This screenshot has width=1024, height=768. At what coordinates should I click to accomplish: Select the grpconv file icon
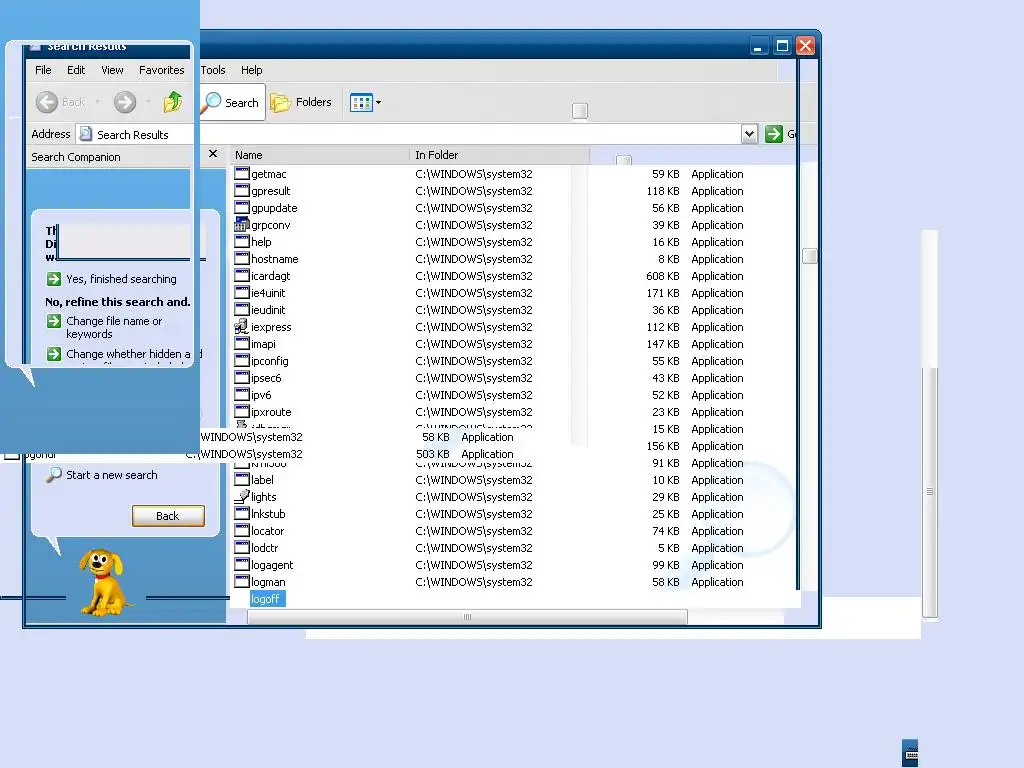tap(242, 225)
